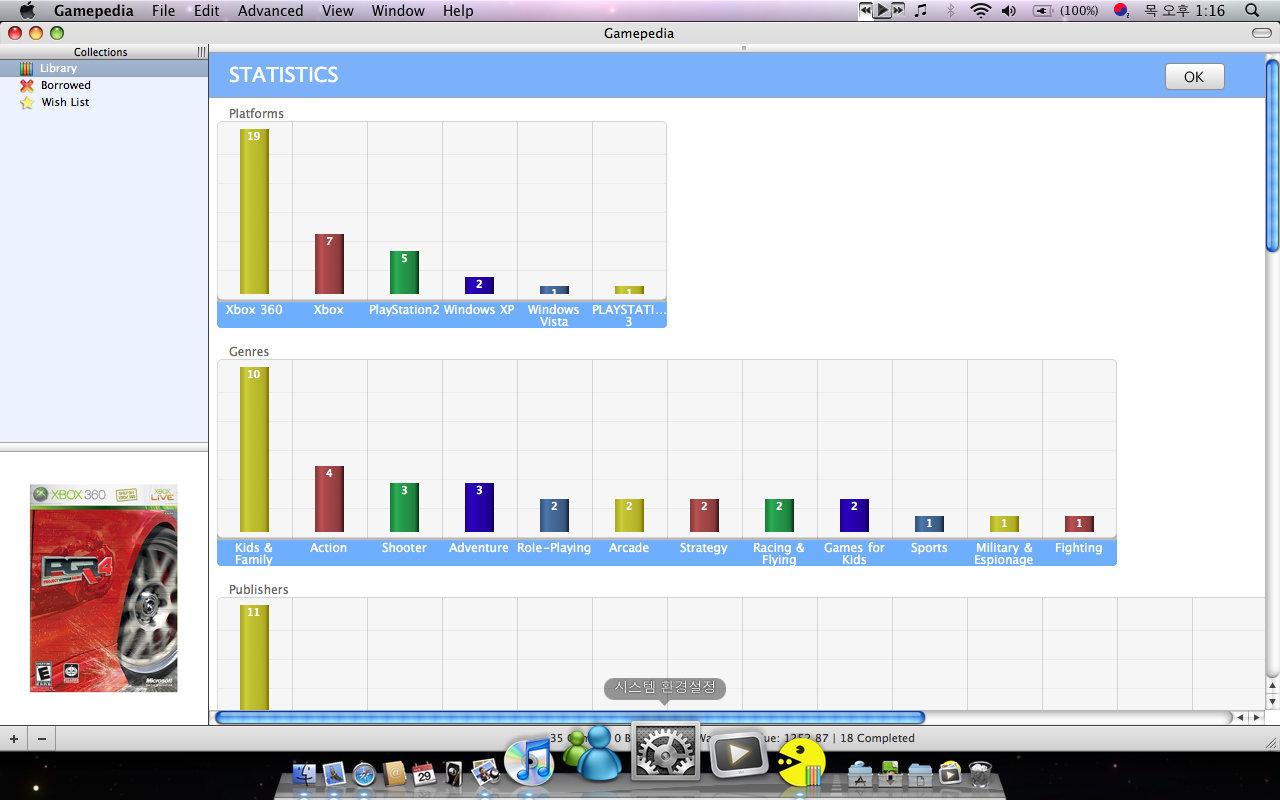Open the Wish List collection
Image resolution: width=1280 pixels, height=800 pixels.
pyautogui.click(x=104, y=102)
